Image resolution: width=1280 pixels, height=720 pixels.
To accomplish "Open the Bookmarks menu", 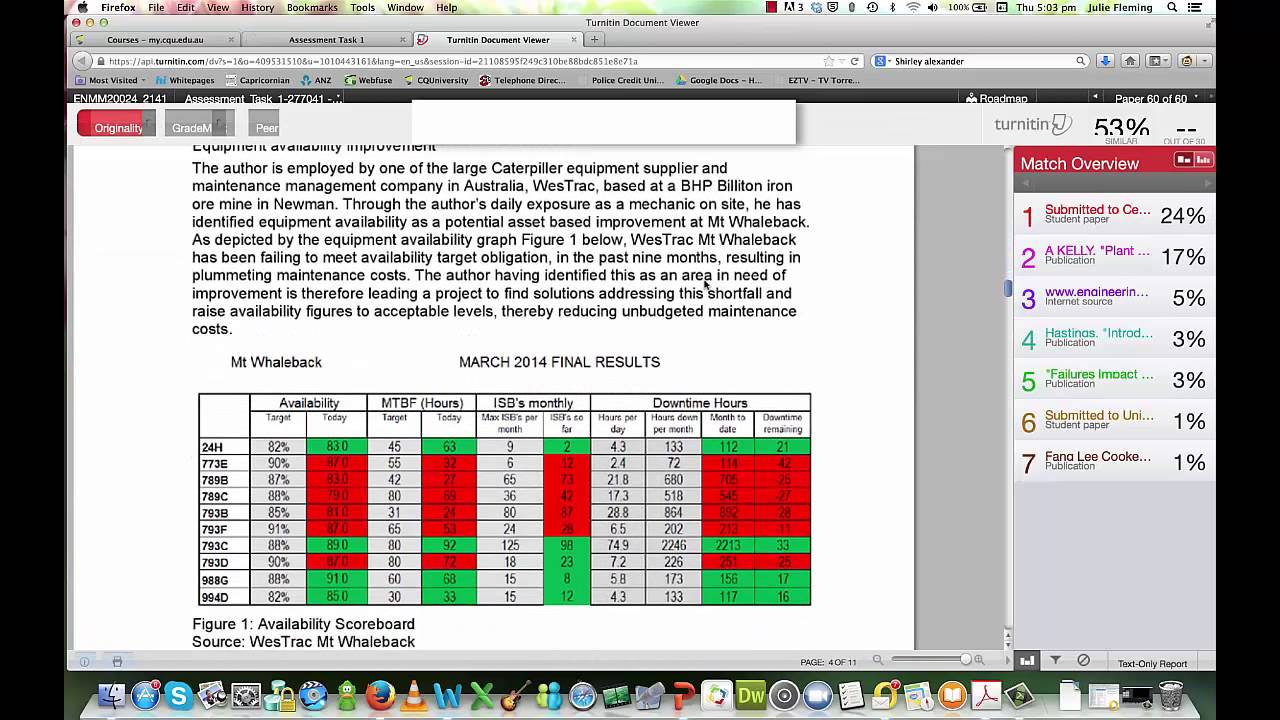I will click(x=312, y=7).
